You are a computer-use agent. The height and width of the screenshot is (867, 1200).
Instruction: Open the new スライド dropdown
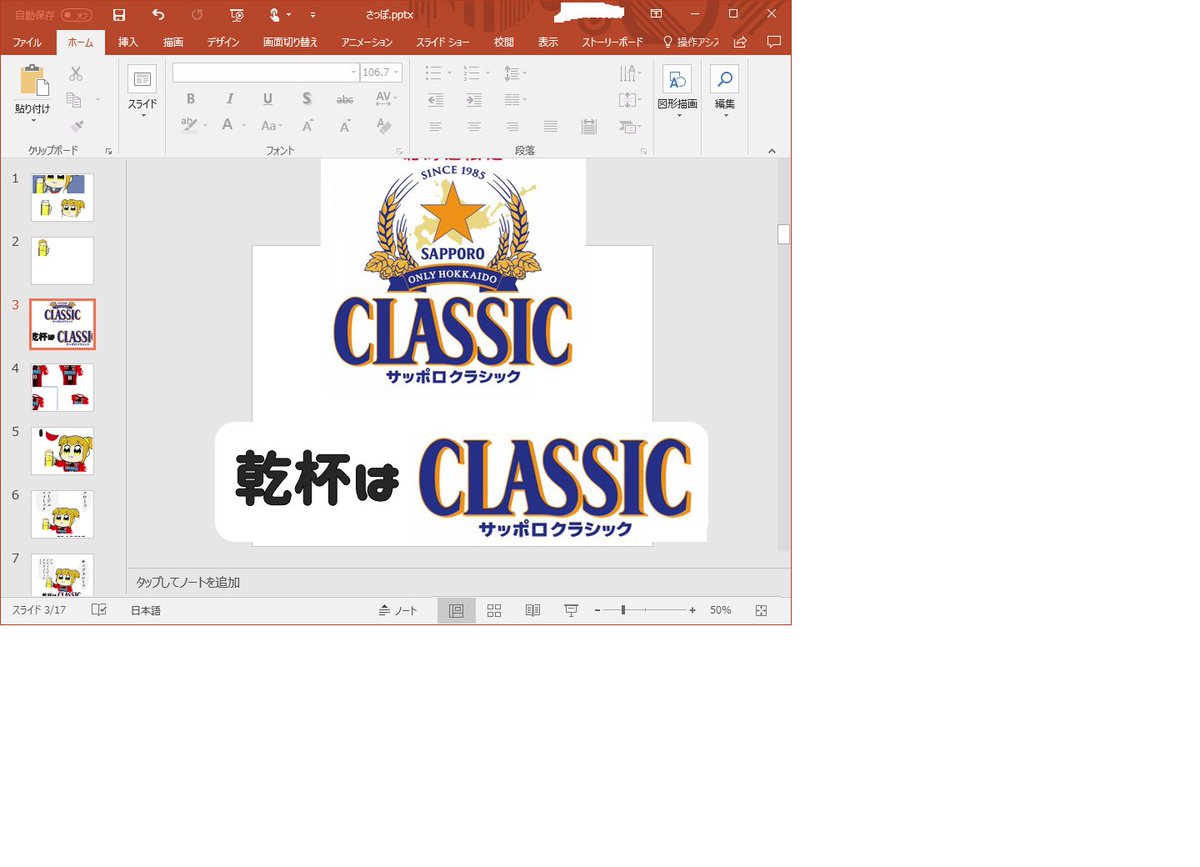(x=142, y=92)
